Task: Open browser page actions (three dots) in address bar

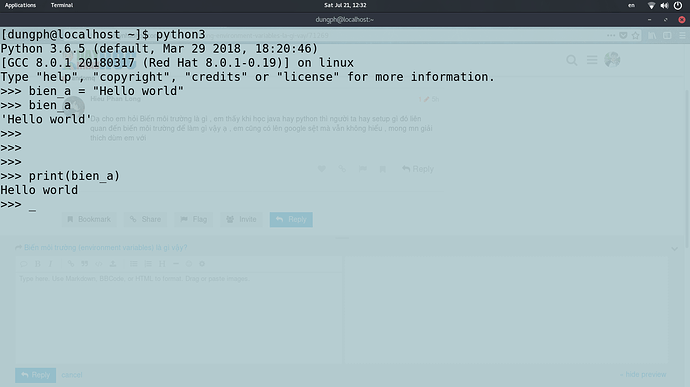Action: point(611,35)
